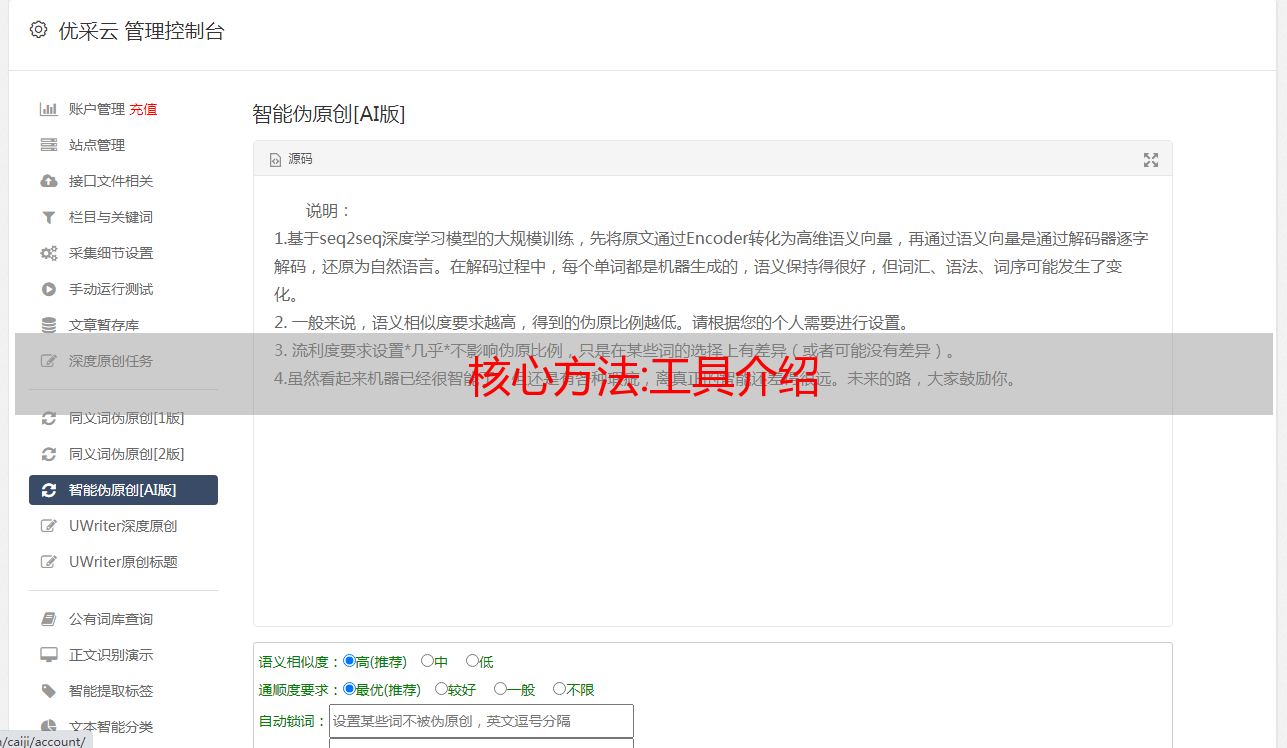Click the 通顺度要求 label
This screenshot has height=748, width=1287.
(300, 690)
